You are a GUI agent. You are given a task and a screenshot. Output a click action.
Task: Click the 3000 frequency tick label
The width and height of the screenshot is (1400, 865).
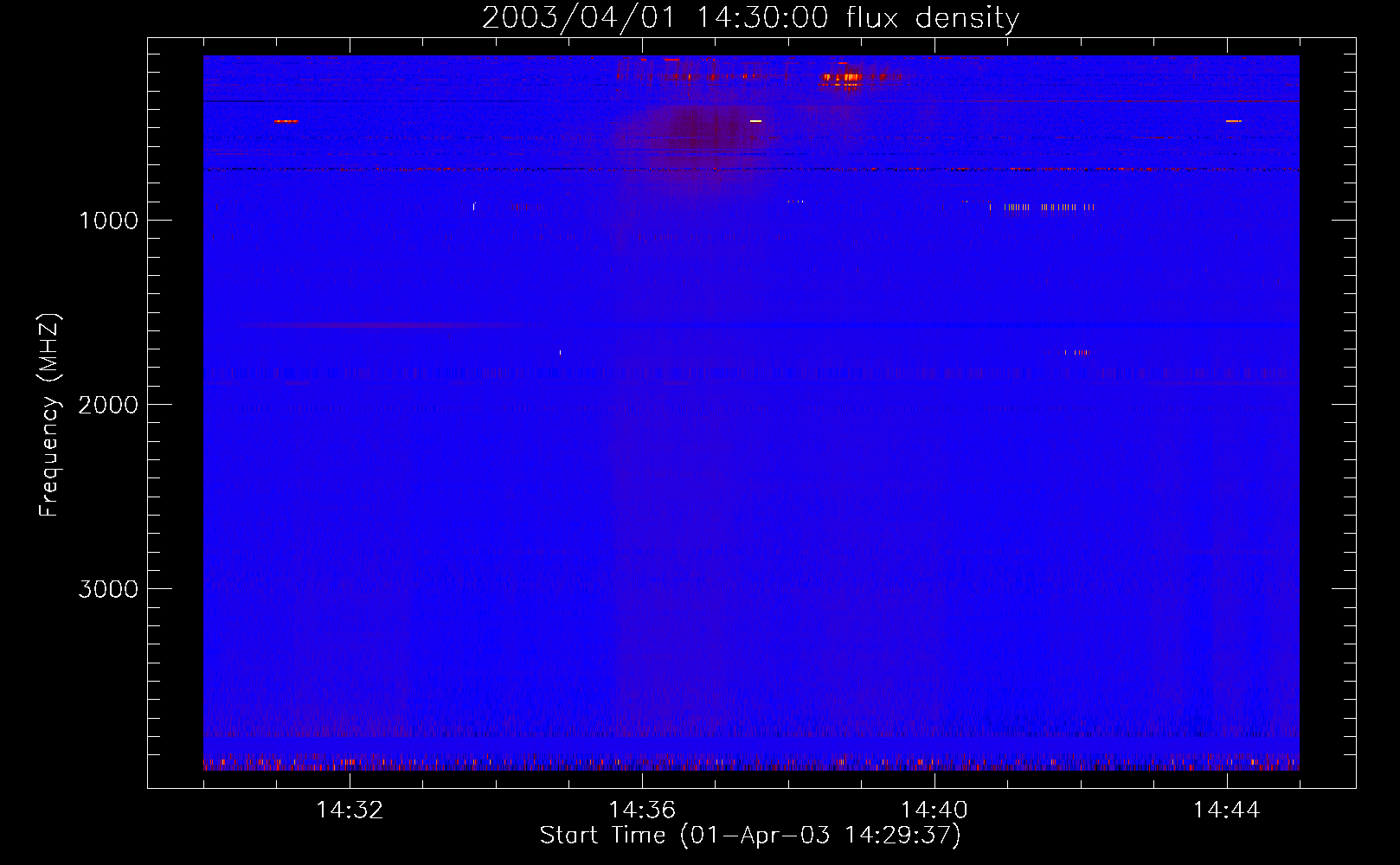[108, 589]
